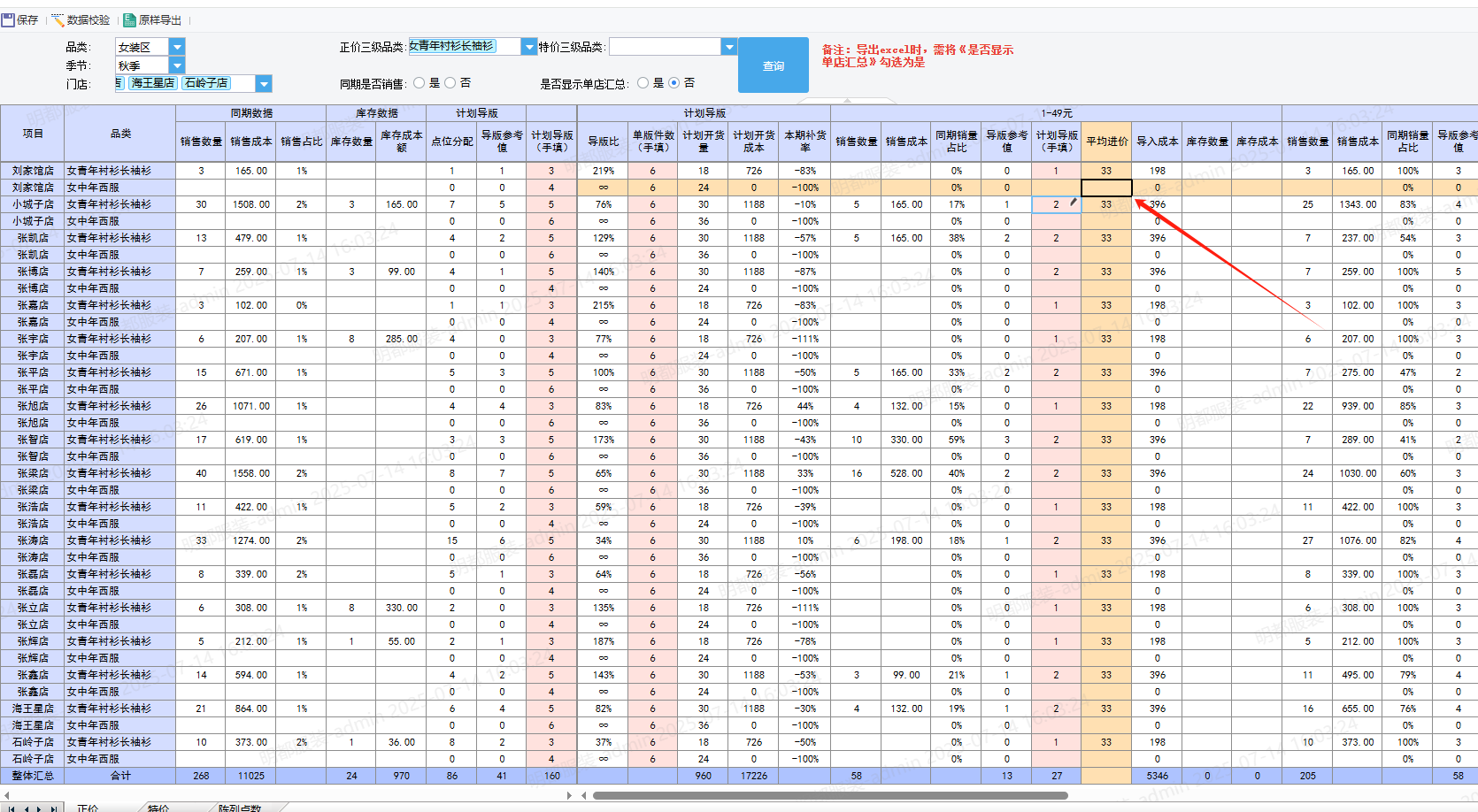1478x812 pixels.
Task: Click the empty 特价三级品类 input field
Action: coord(666,47)
